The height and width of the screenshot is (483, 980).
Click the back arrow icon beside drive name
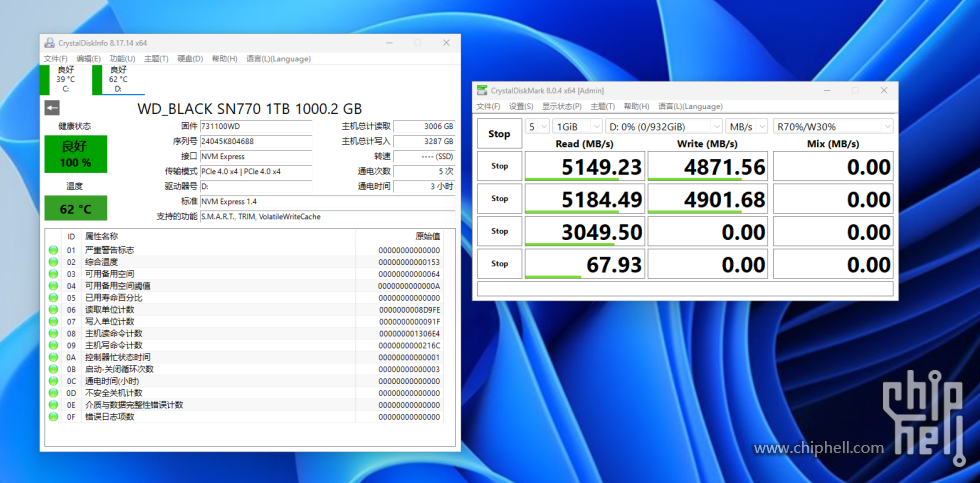tap(52, 108)
